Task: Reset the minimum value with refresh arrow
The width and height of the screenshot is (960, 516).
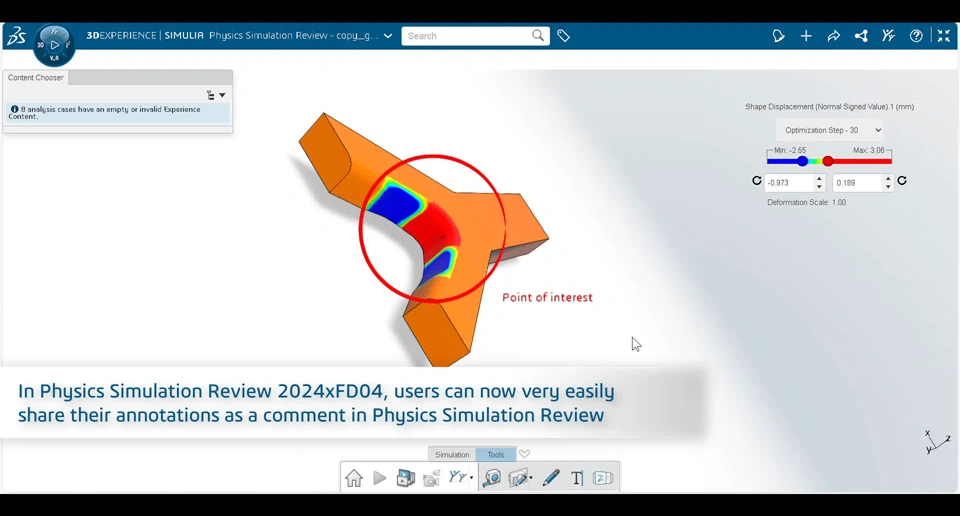Action: click(x=757, y=181)
